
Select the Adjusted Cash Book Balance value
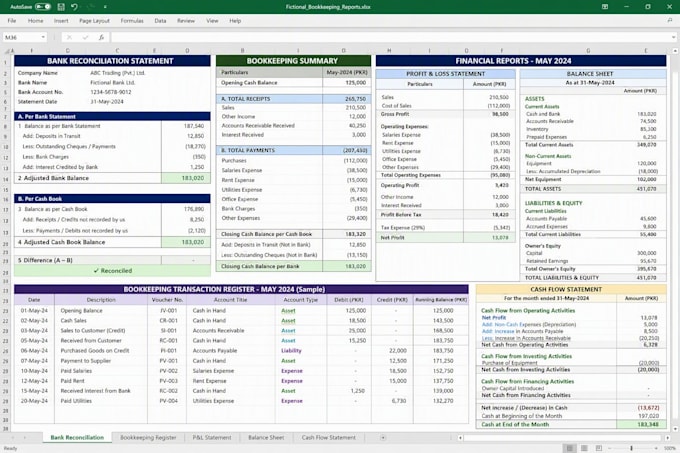186,242
